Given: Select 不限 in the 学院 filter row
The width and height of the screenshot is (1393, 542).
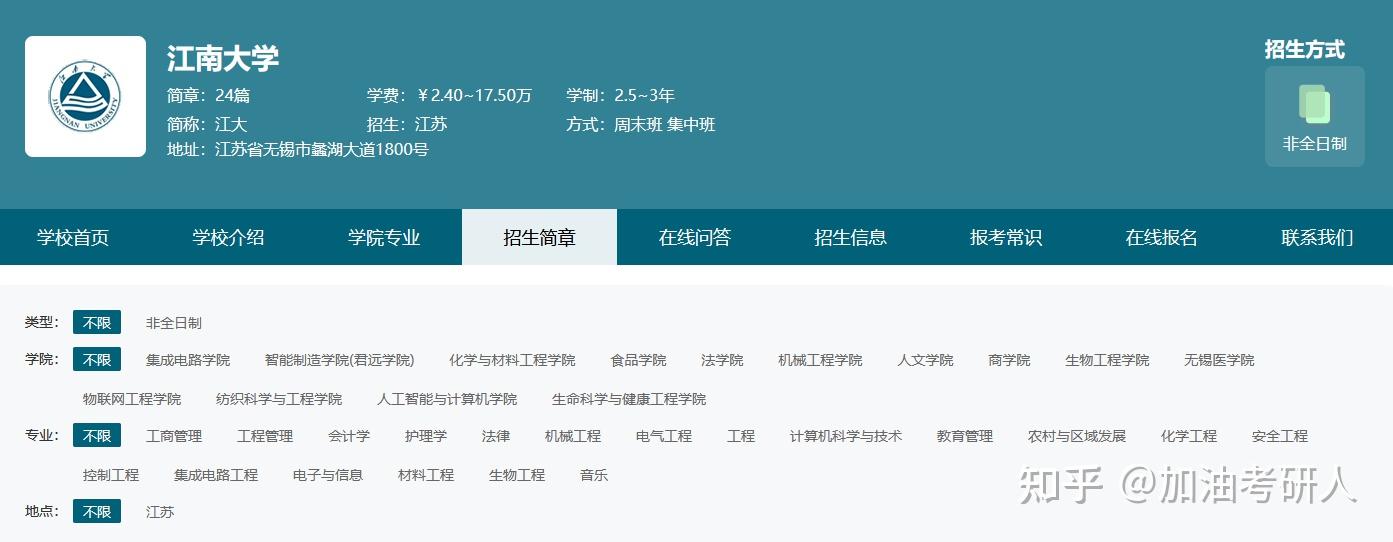Looking at the screenshot, I should [97, 359].
